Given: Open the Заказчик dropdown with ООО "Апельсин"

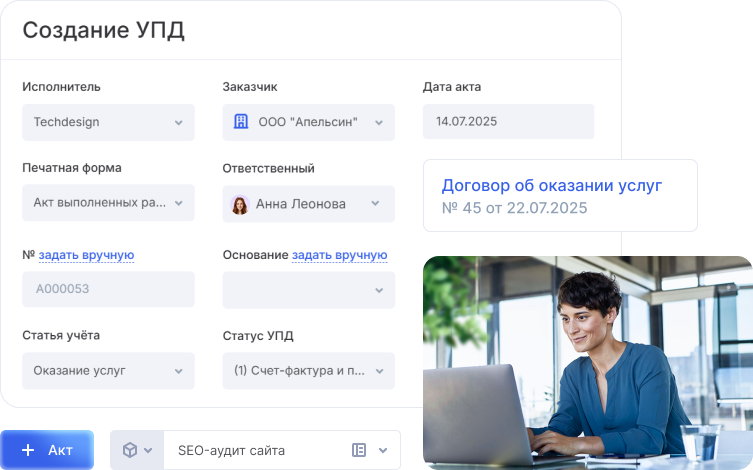Looking at the screenshot, I should 308,122.
